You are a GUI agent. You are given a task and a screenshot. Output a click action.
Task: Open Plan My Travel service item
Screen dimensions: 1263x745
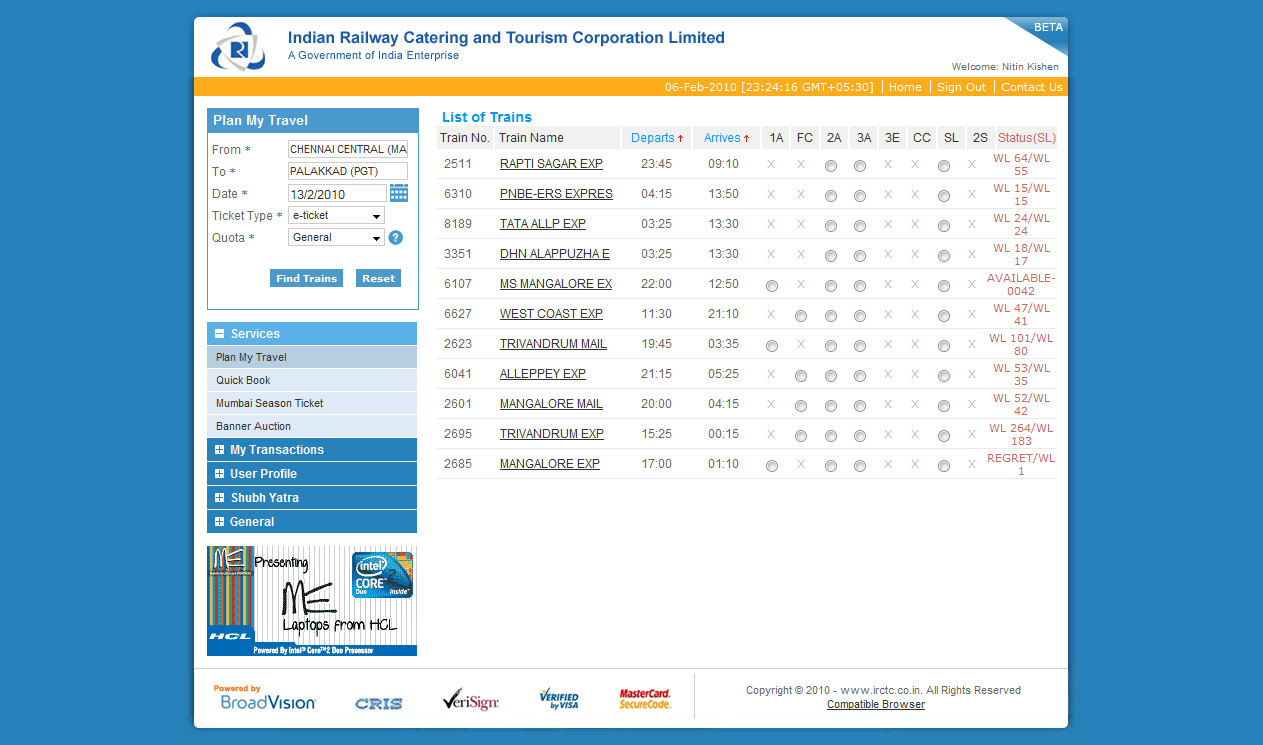[x=312, y=357]
